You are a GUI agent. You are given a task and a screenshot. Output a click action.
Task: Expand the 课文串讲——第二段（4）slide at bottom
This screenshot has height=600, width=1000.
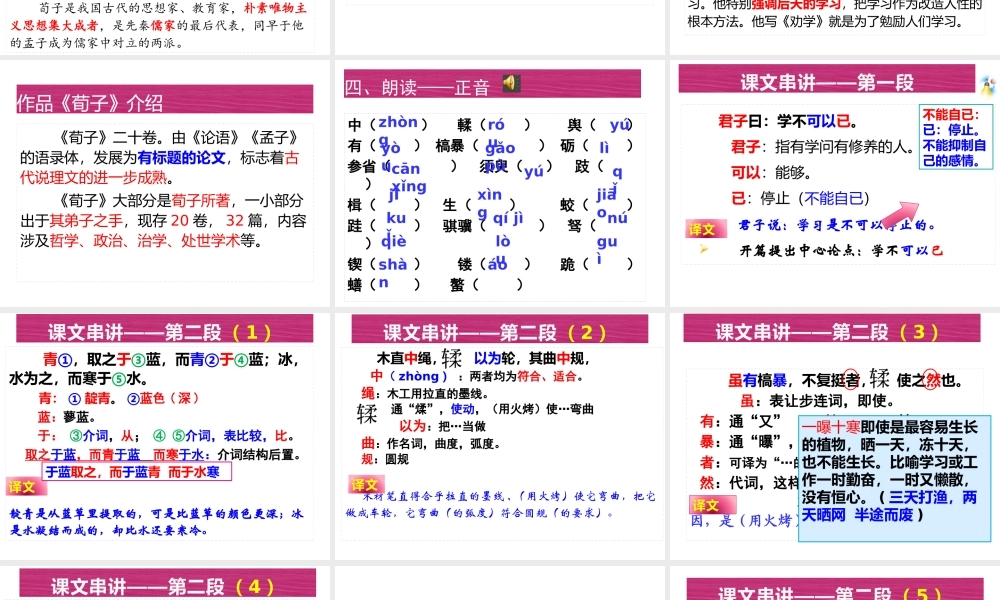[x=166, y=583]
